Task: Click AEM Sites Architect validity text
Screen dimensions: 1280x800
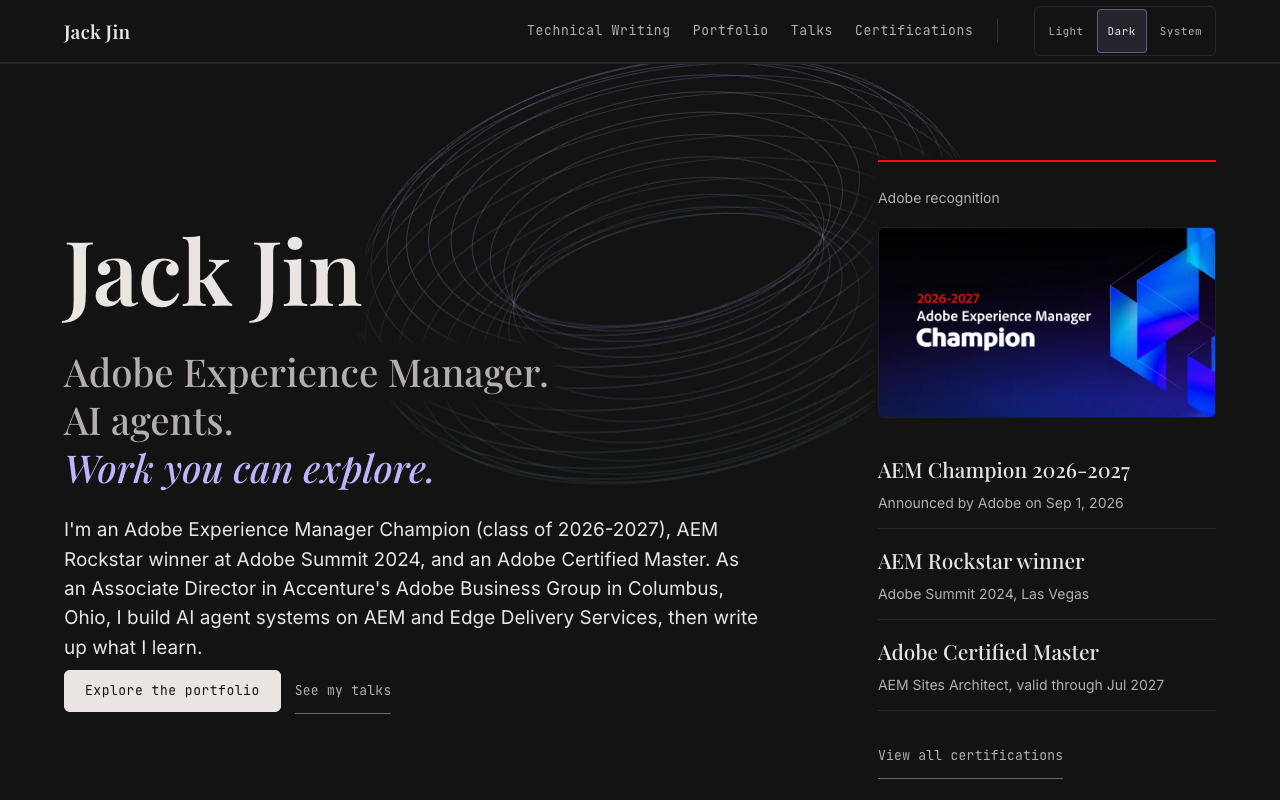Action: pyautogui.click(x=1021, y=685)
